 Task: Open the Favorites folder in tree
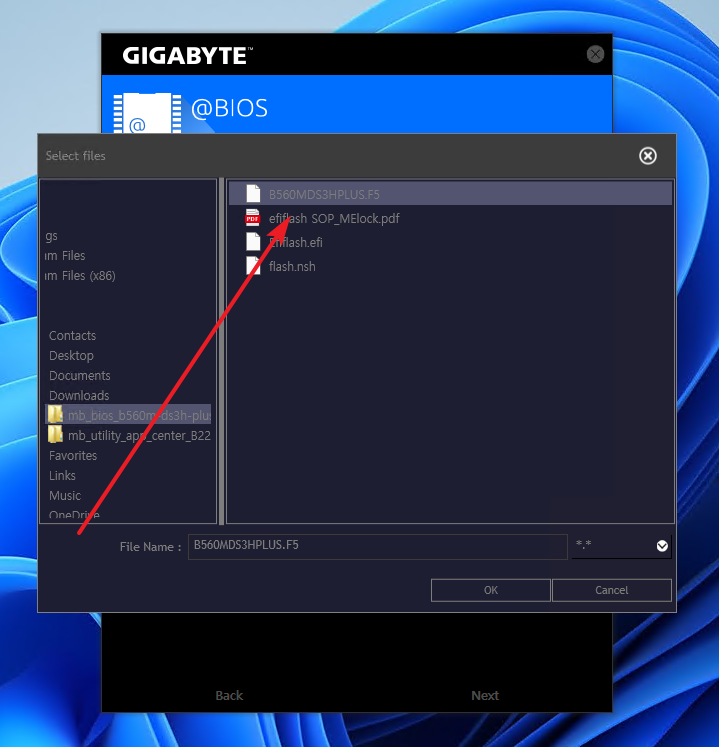click(x=73, y=455)
